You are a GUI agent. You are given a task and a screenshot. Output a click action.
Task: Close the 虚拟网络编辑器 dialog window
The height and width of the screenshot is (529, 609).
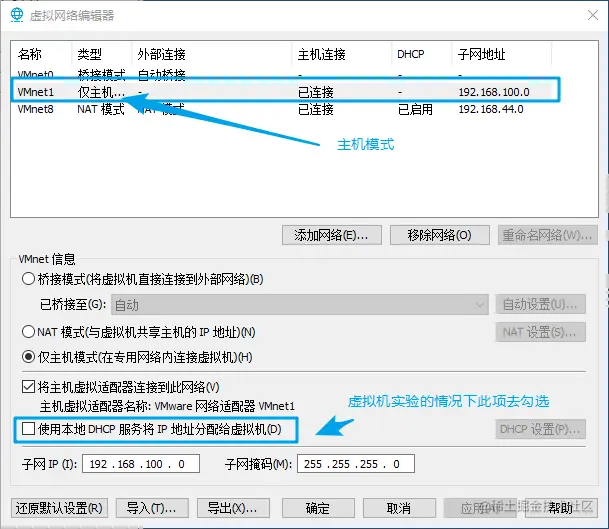point(593,15)
